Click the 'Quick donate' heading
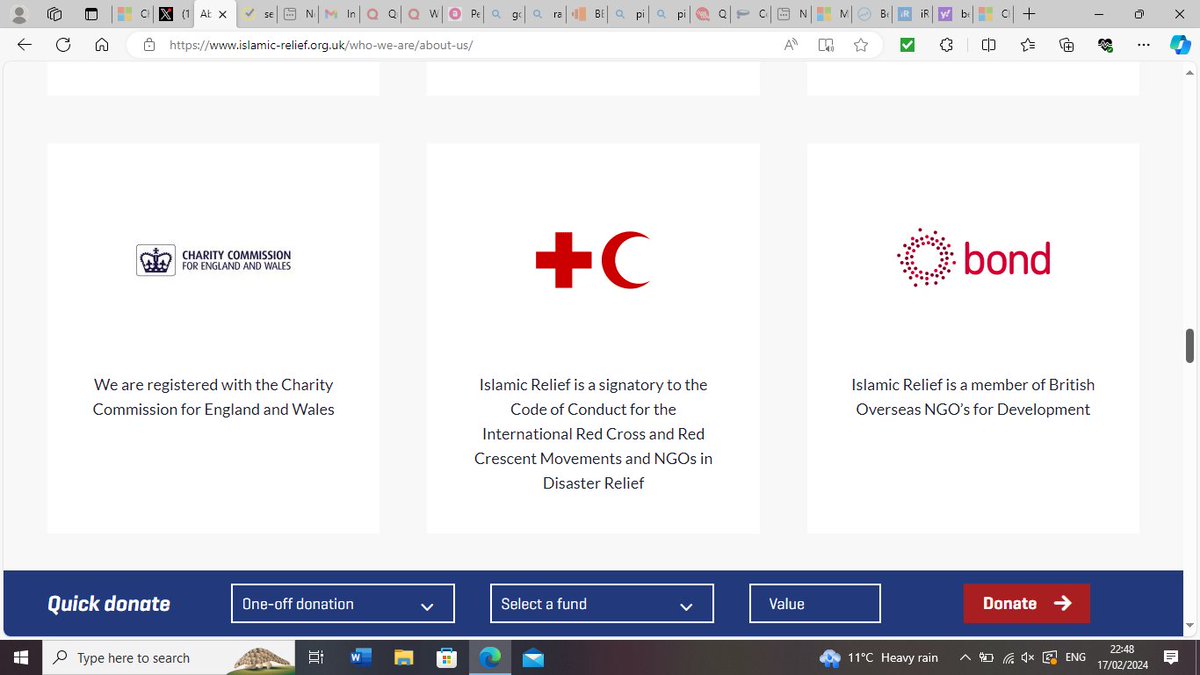 (x=109, y=603)
